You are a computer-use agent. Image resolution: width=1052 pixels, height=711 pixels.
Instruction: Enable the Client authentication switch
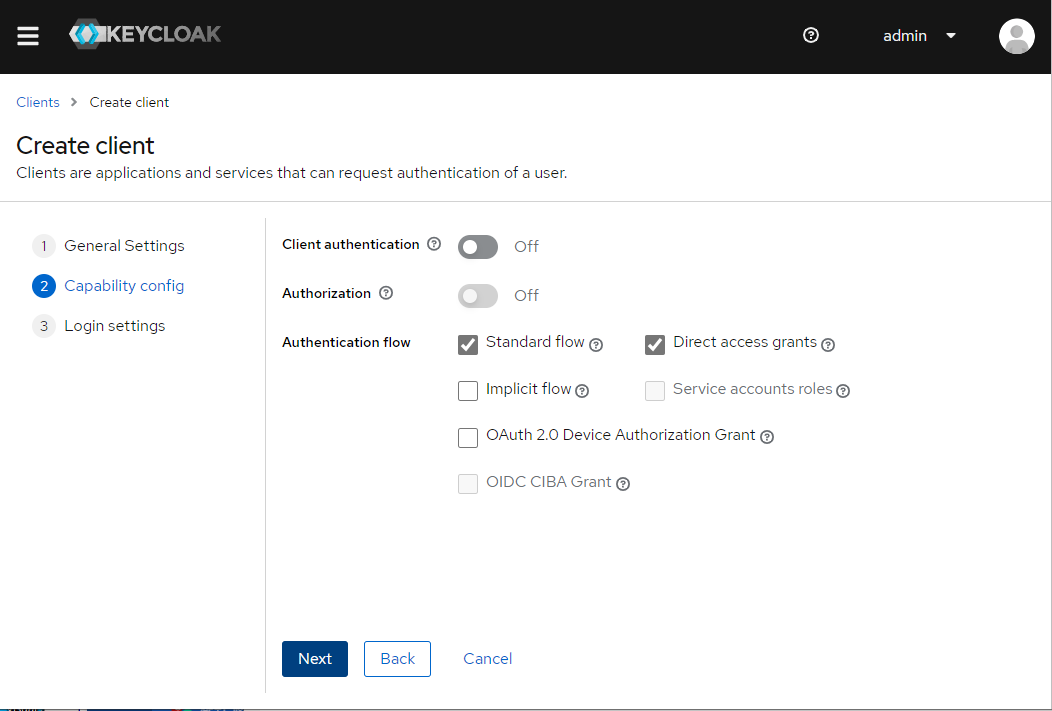pyautogui.click(x=478, y=246)
